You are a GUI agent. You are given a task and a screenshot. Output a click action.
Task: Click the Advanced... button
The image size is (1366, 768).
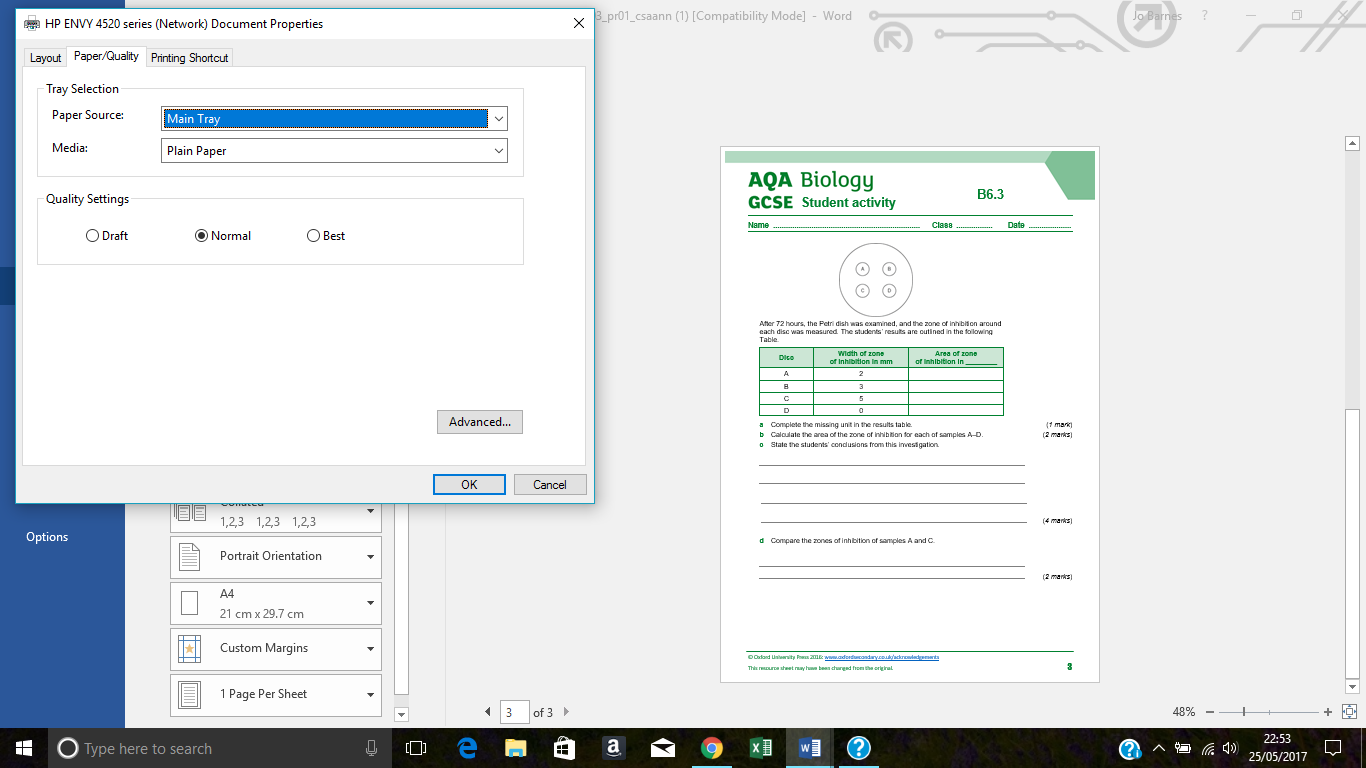tap(479, 422)
